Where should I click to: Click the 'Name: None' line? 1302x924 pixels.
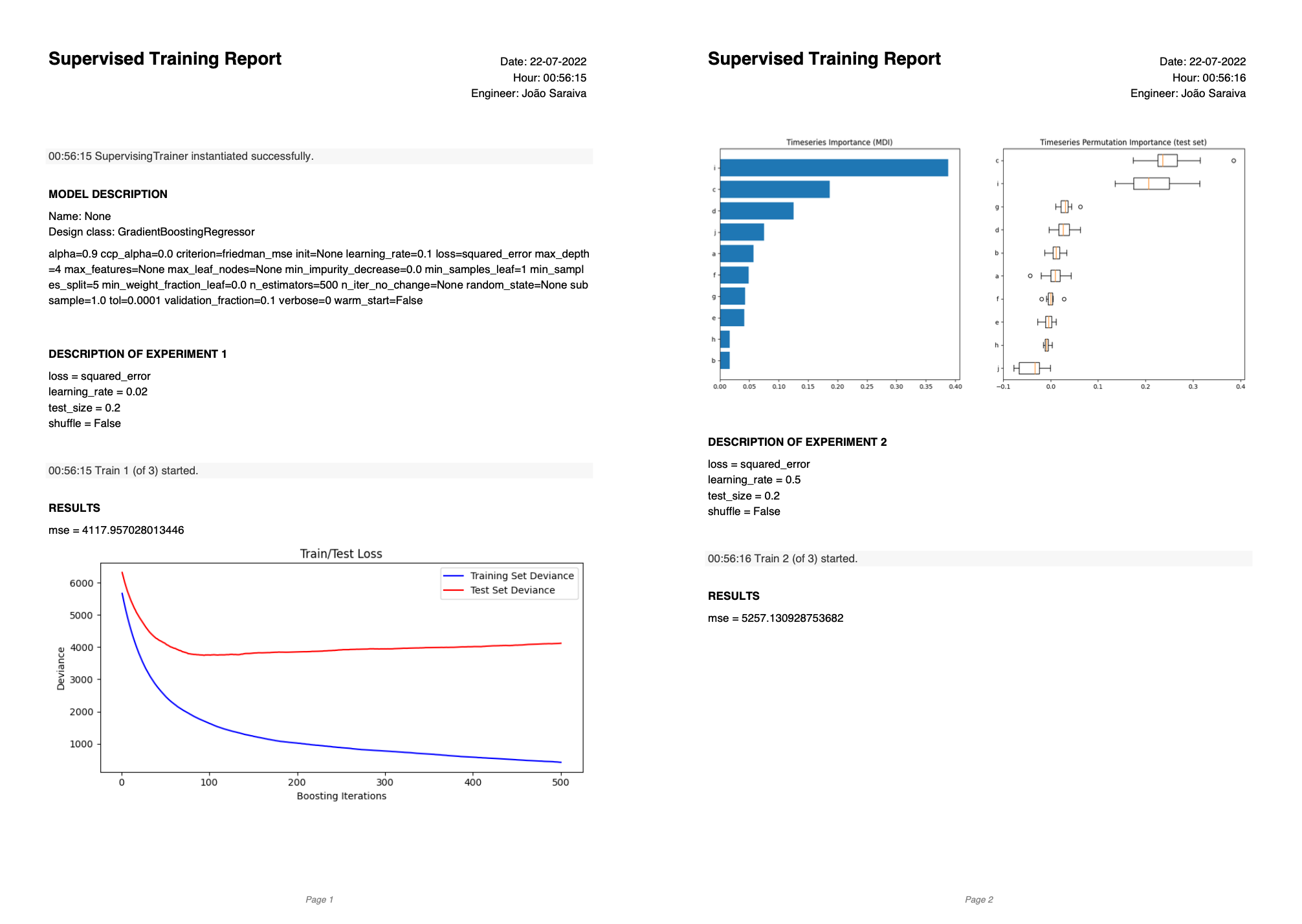pos(80,216)
